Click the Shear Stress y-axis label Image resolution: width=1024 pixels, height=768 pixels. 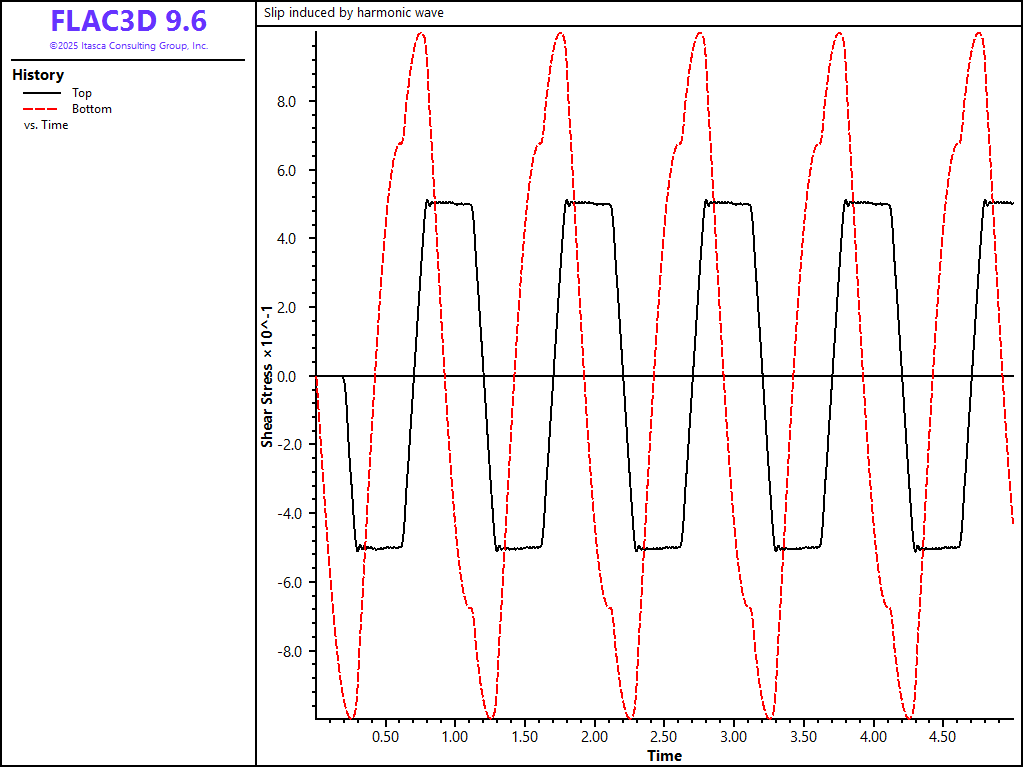coord(267,377)
